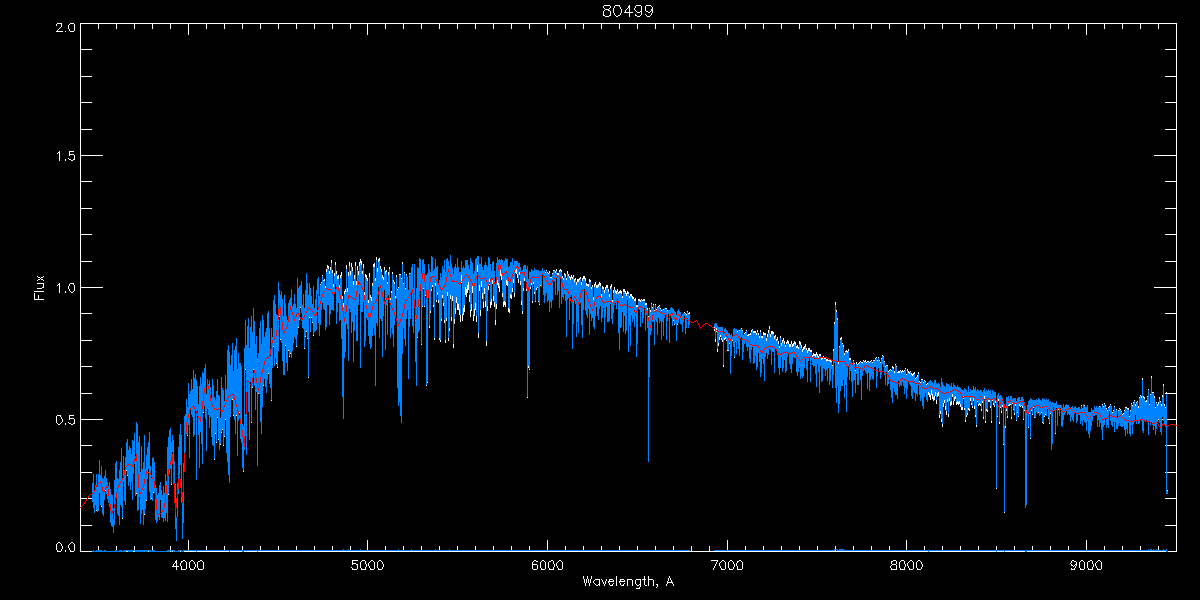Select the 5000 wavelength tick label
Screen dimensions: 1200x600
point(367,562)
